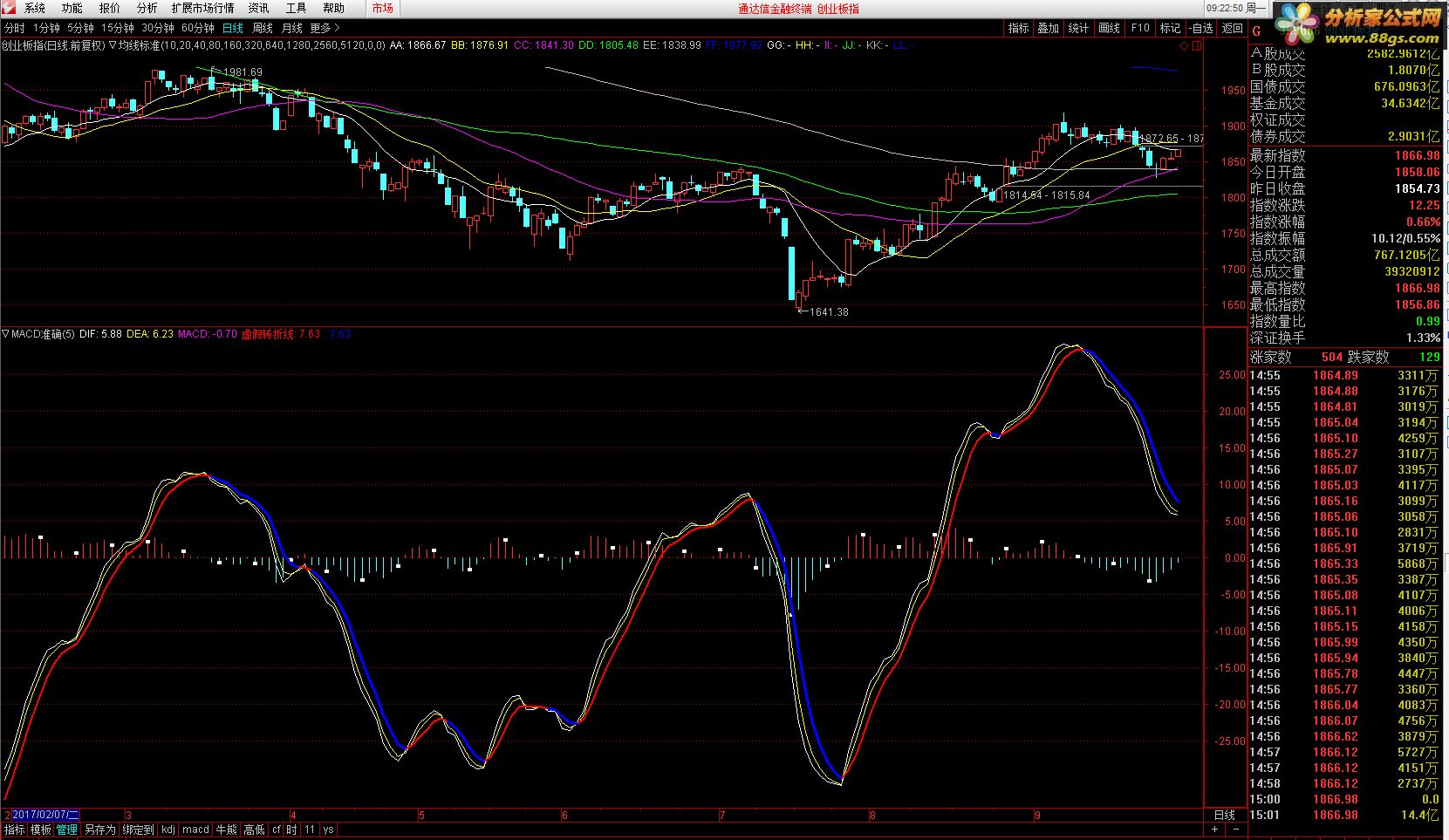The image size is (1449, 840).
Task: Open the 功能 menu
Action: click(x=72, y=8)
